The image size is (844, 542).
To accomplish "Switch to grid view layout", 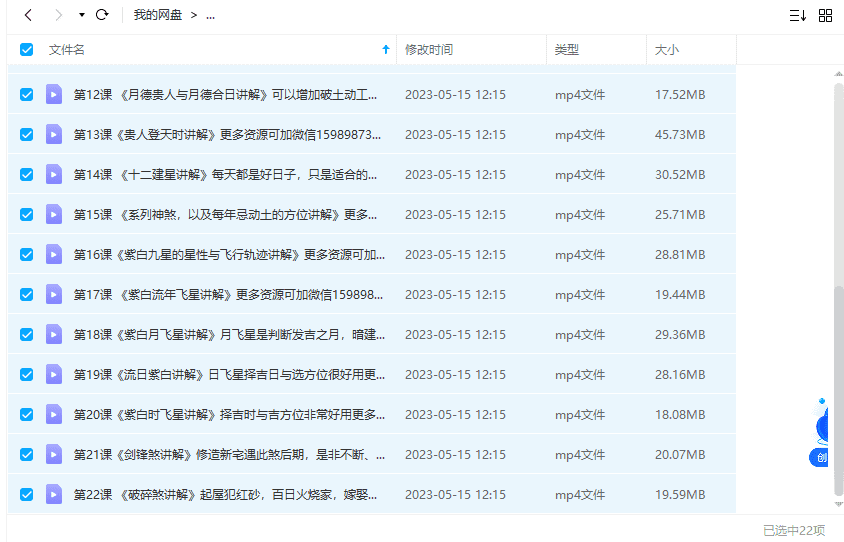I will coord(825,15).
